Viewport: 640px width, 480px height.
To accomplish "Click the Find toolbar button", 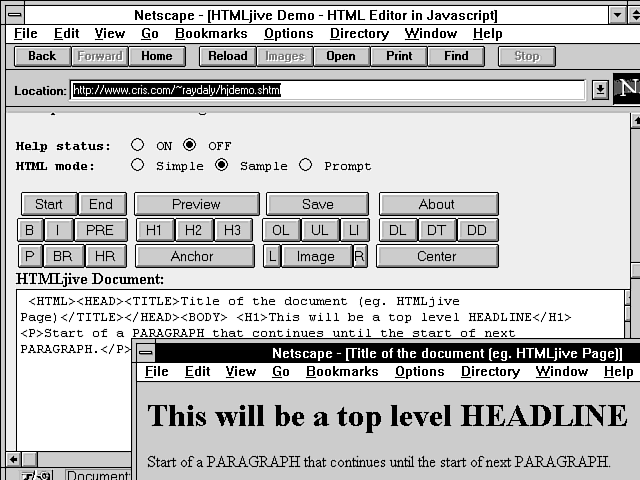I will click(x=456, y=56).
